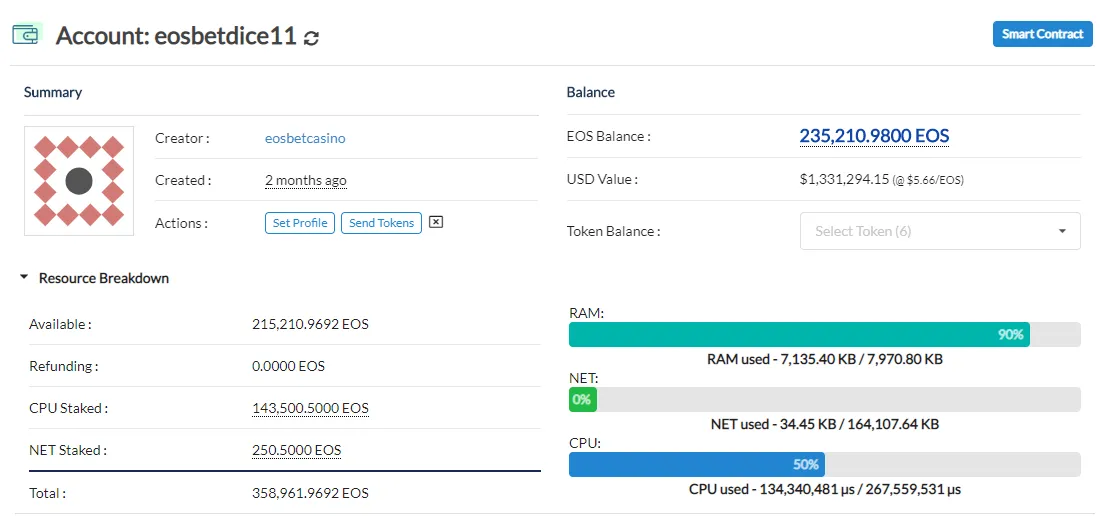1111x526 pixels.
Task: Click the NET used 34.45 KB text
Action: 825,425
